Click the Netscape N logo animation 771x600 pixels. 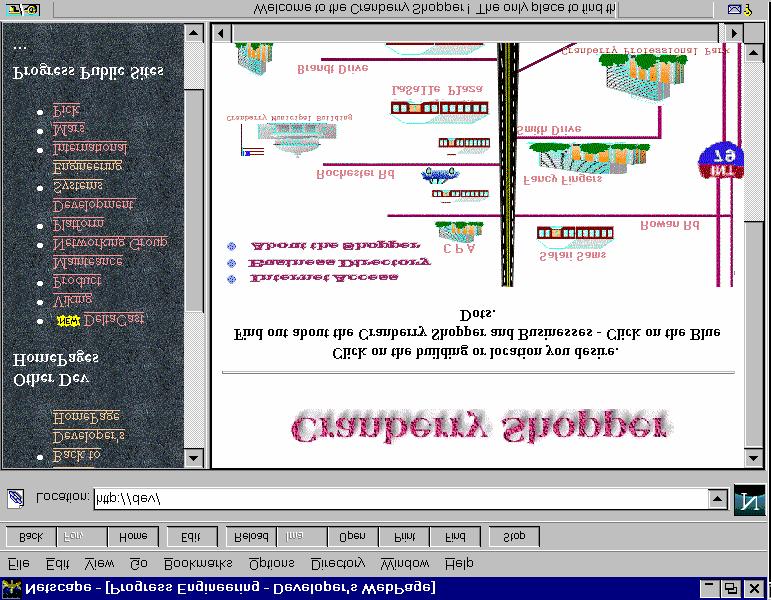[x=749, y=500]
